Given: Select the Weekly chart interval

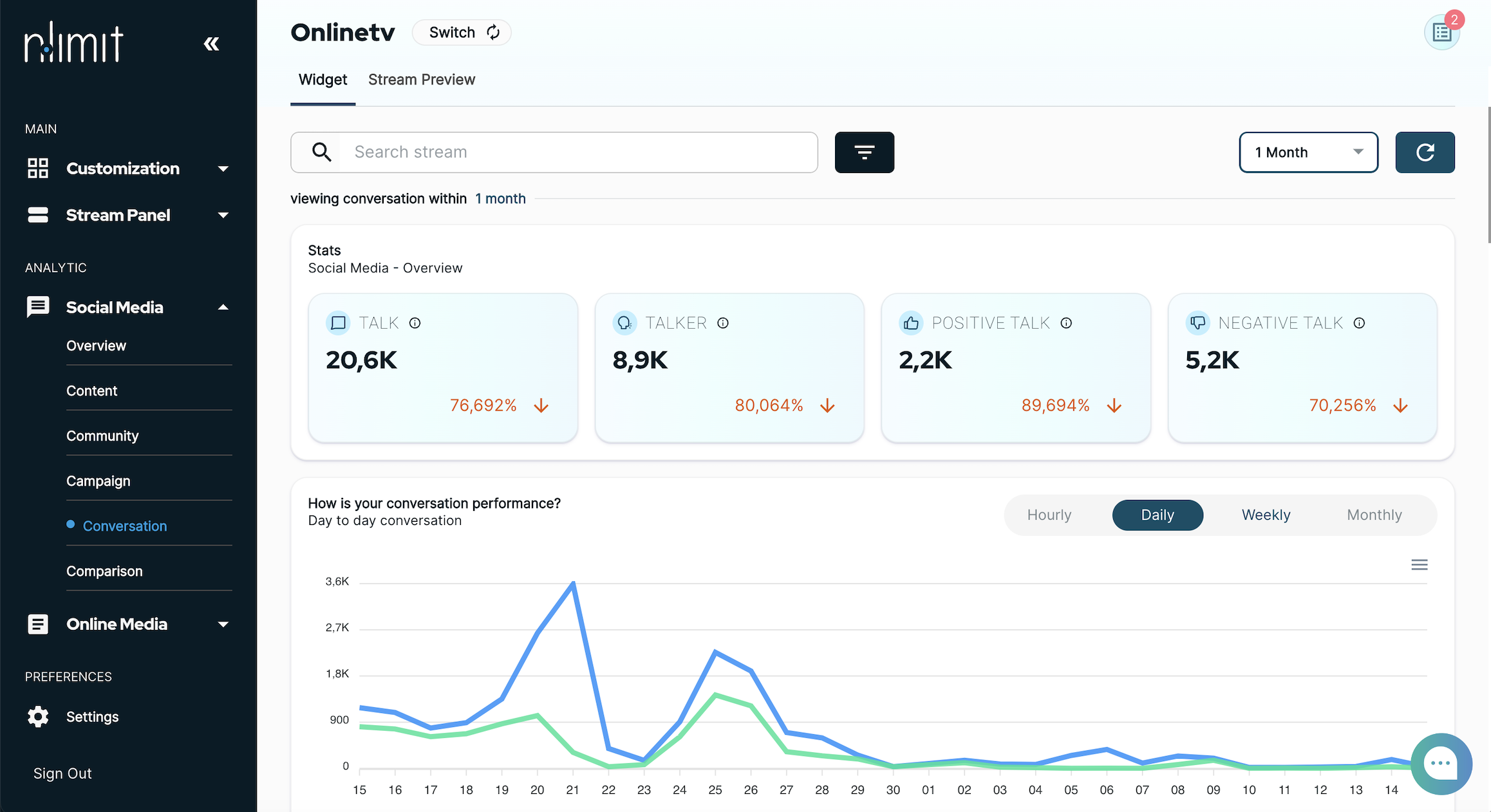Looking at the screenshot, I should (x=1266, y=515).
